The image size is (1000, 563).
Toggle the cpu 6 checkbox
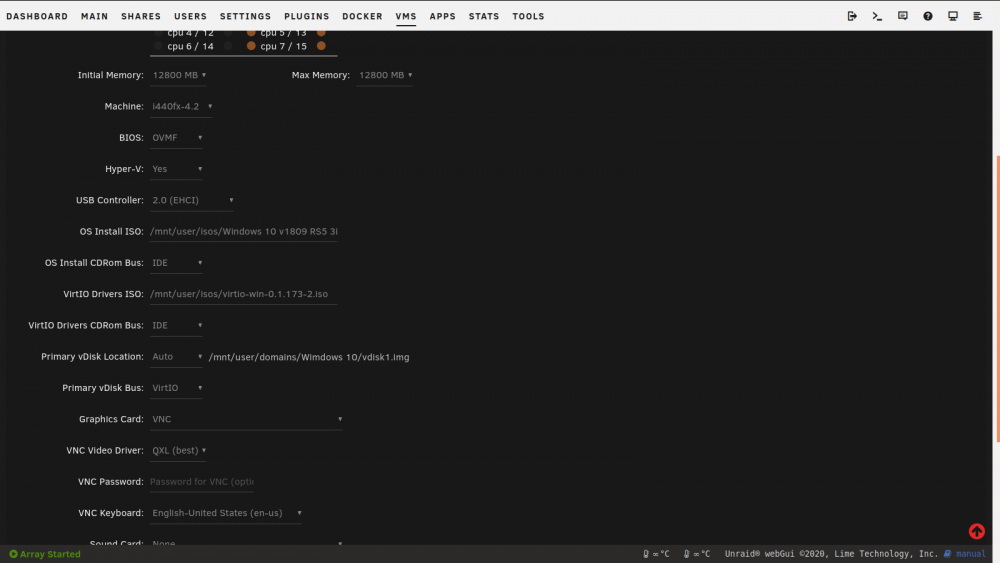click(158, 46)
